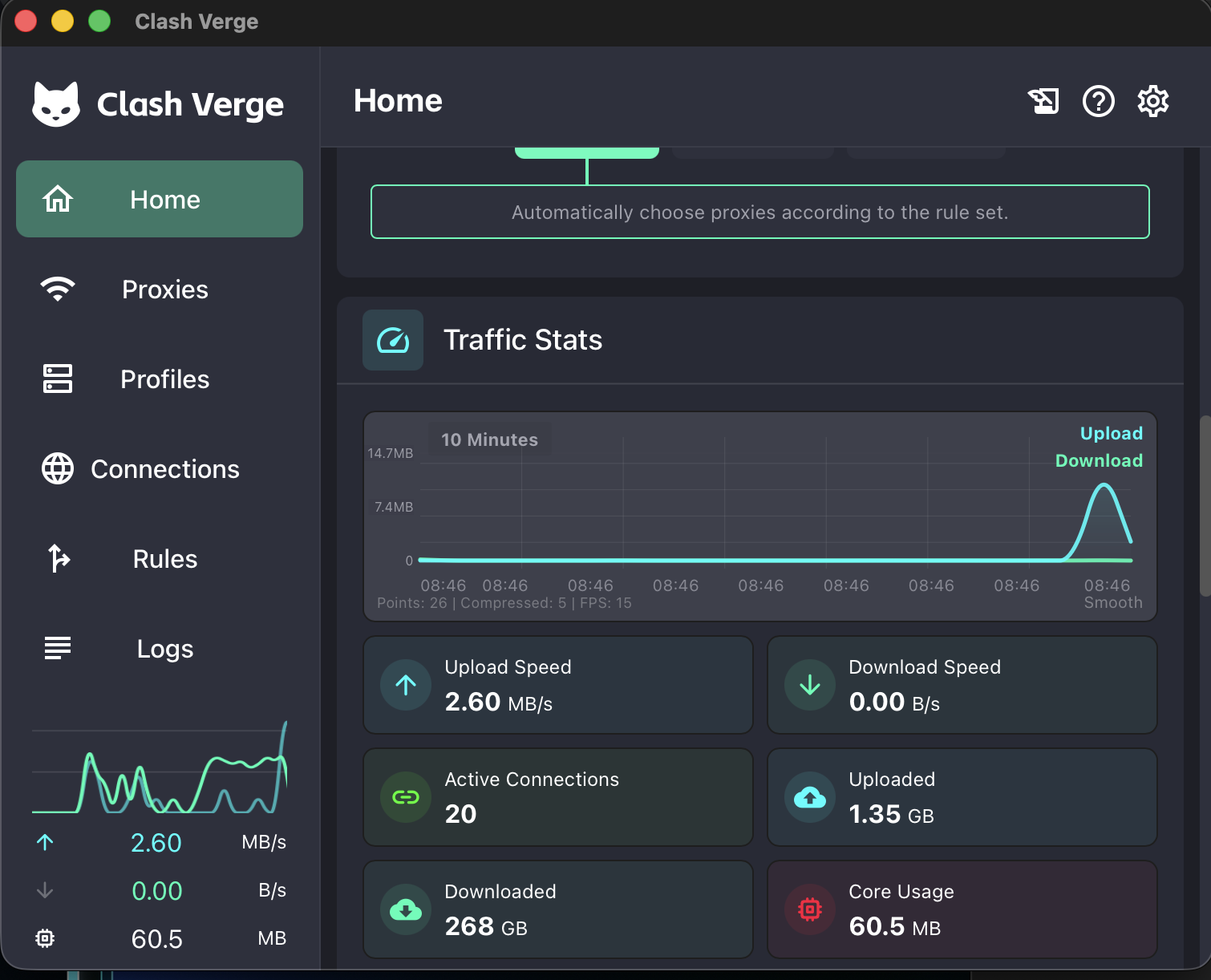
Task: Toggle the Smooth chart style label
Action: pyautogui.click(x=1113, y=602)
